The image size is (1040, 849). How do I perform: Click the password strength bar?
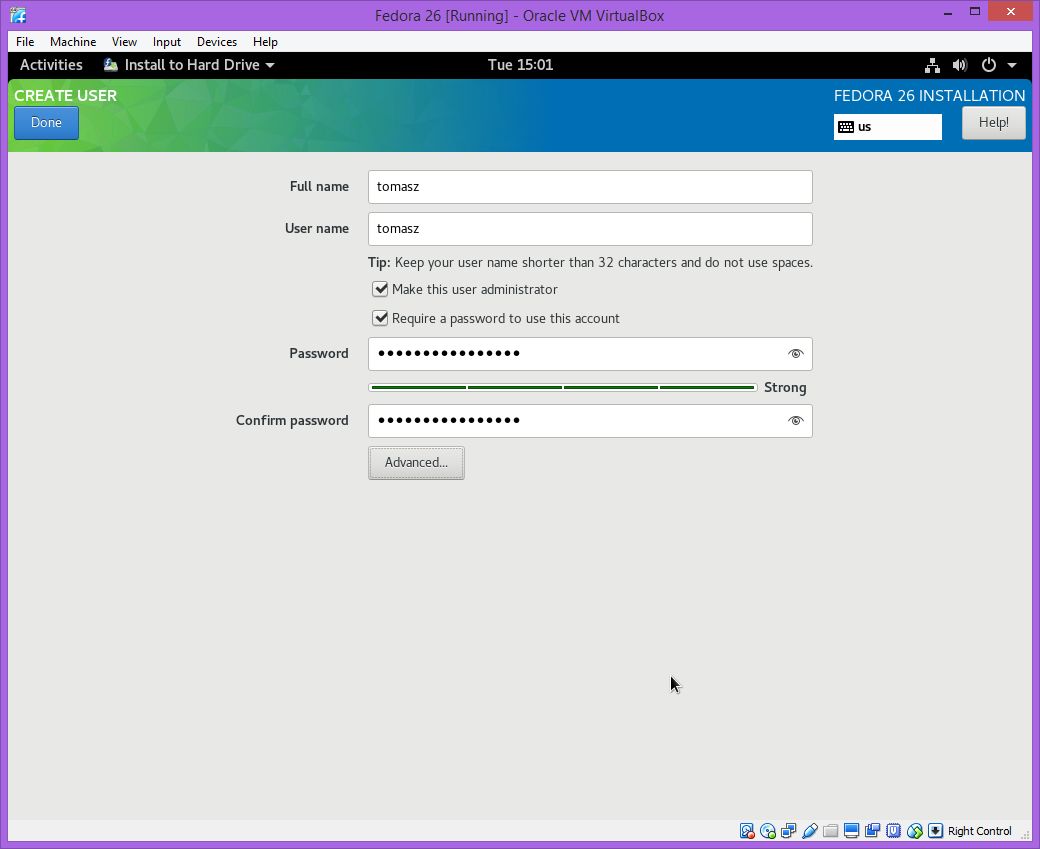click(x=563, y=387)
